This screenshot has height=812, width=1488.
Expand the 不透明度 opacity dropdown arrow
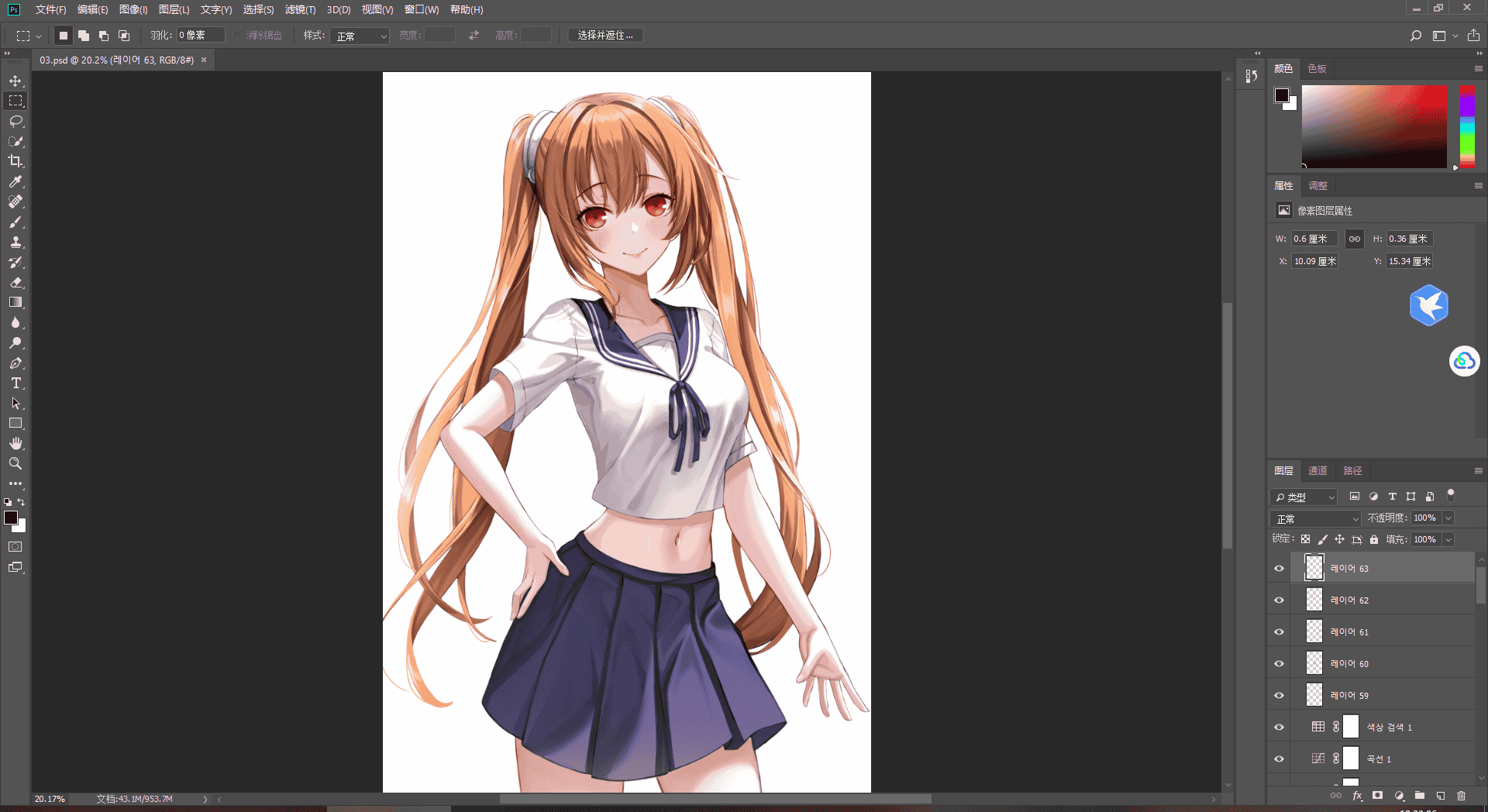click(1448, 518)
